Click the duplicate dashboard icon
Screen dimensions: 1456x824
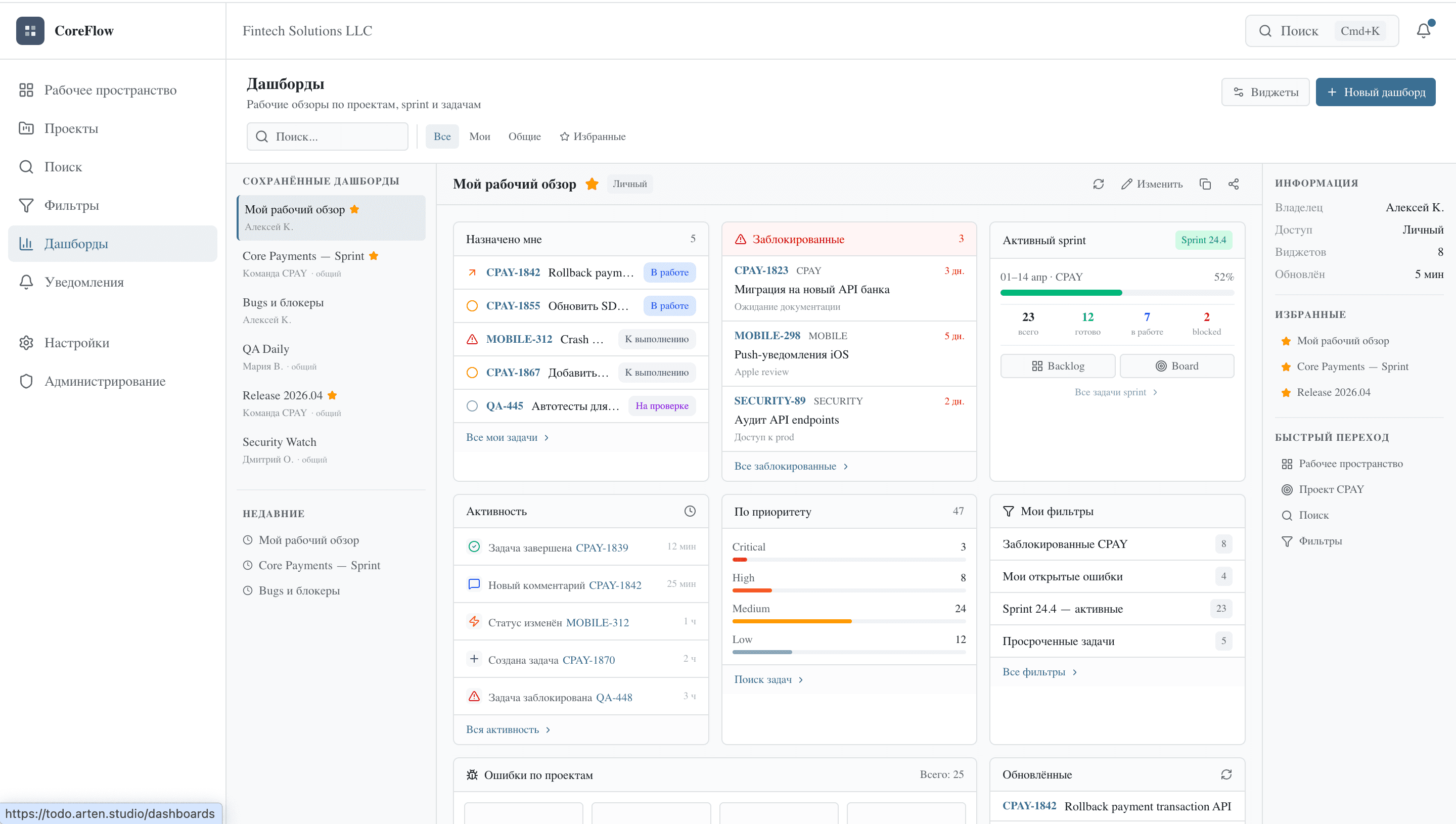pos(1205,184)
